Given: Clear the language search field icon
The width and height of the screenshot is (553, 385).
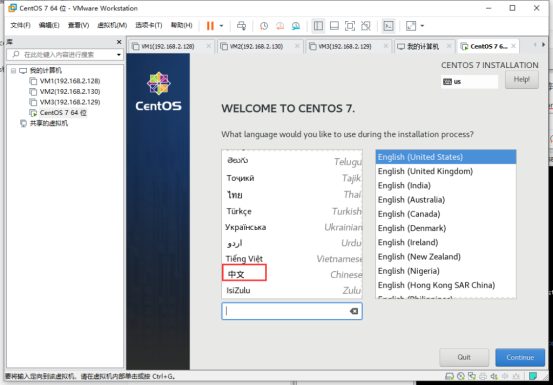Looking at the screenshot, I should click(x=353, y=311).
